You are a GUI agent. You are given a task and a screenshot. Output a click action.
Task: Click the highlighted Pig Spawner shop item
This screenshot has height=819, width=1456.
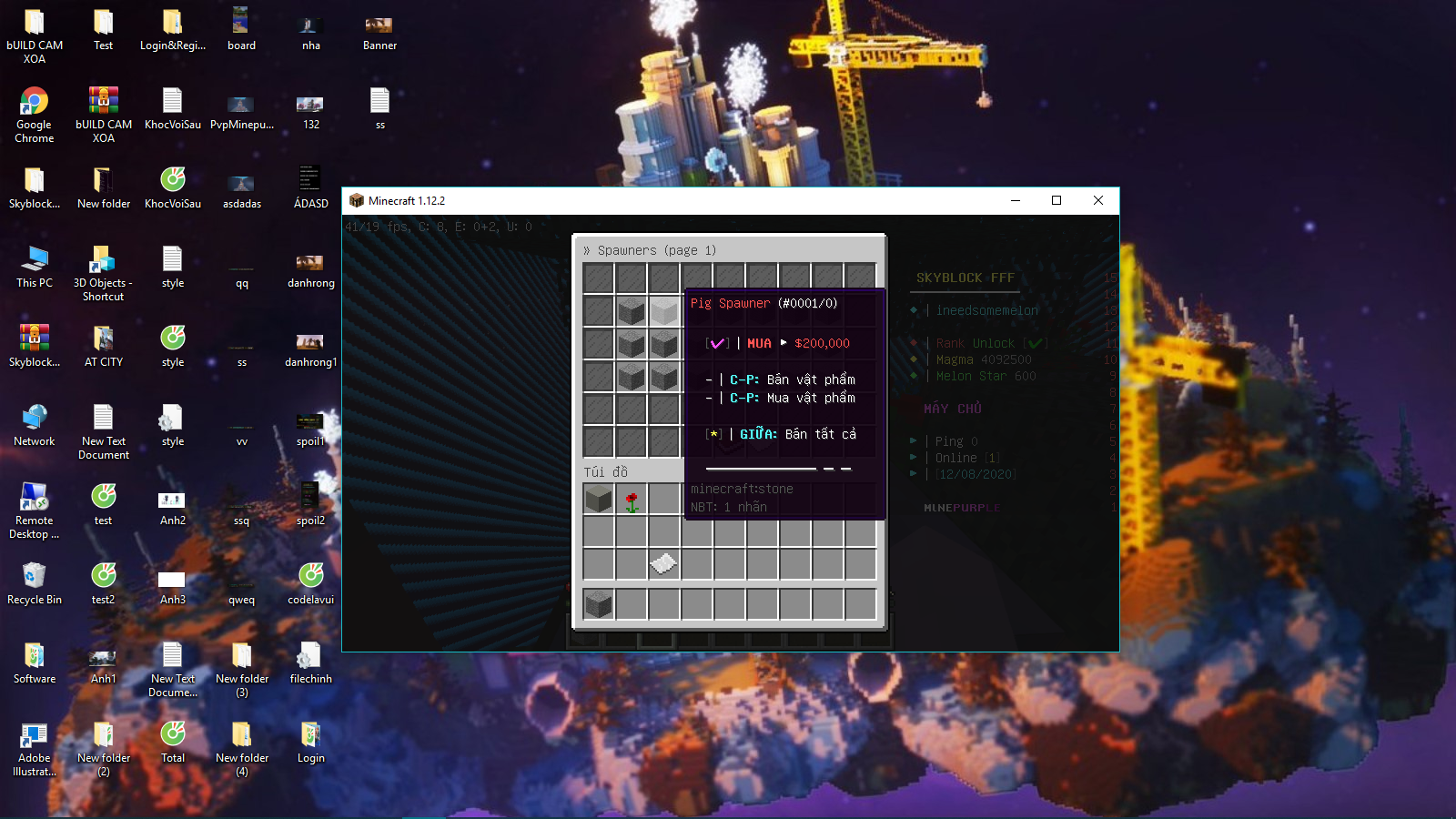(x=663, y=311)
